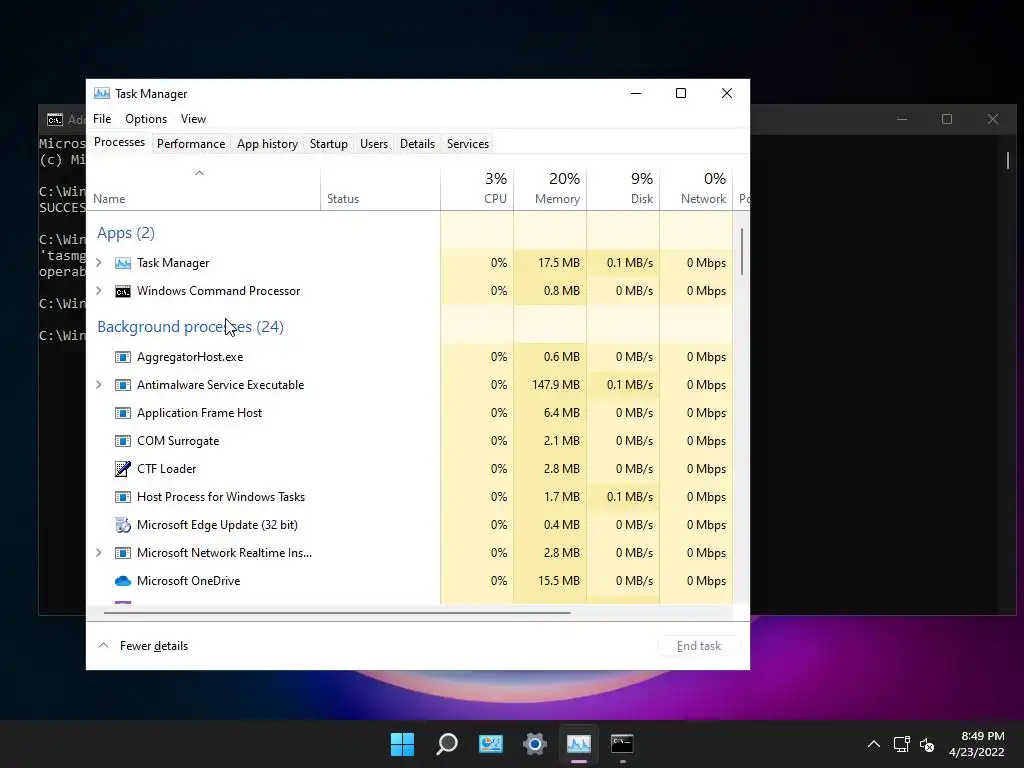Click Host Process for Windows Tasks icon
The height and width of the screenshot is (768, 1024).
click(123, 497)
